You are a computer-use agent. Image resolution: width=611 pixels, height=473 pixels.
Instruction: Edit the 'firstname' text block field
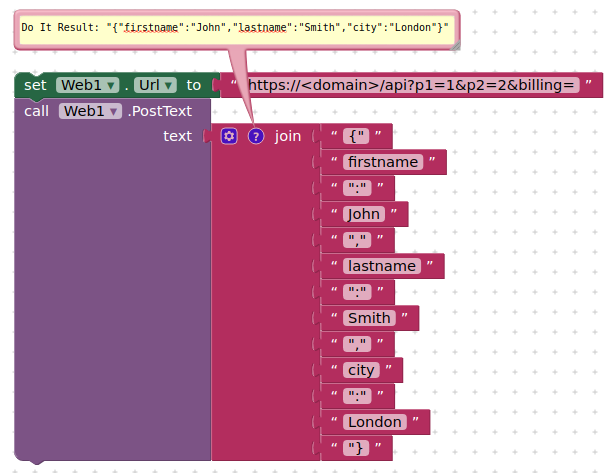(x=383, y=162)
